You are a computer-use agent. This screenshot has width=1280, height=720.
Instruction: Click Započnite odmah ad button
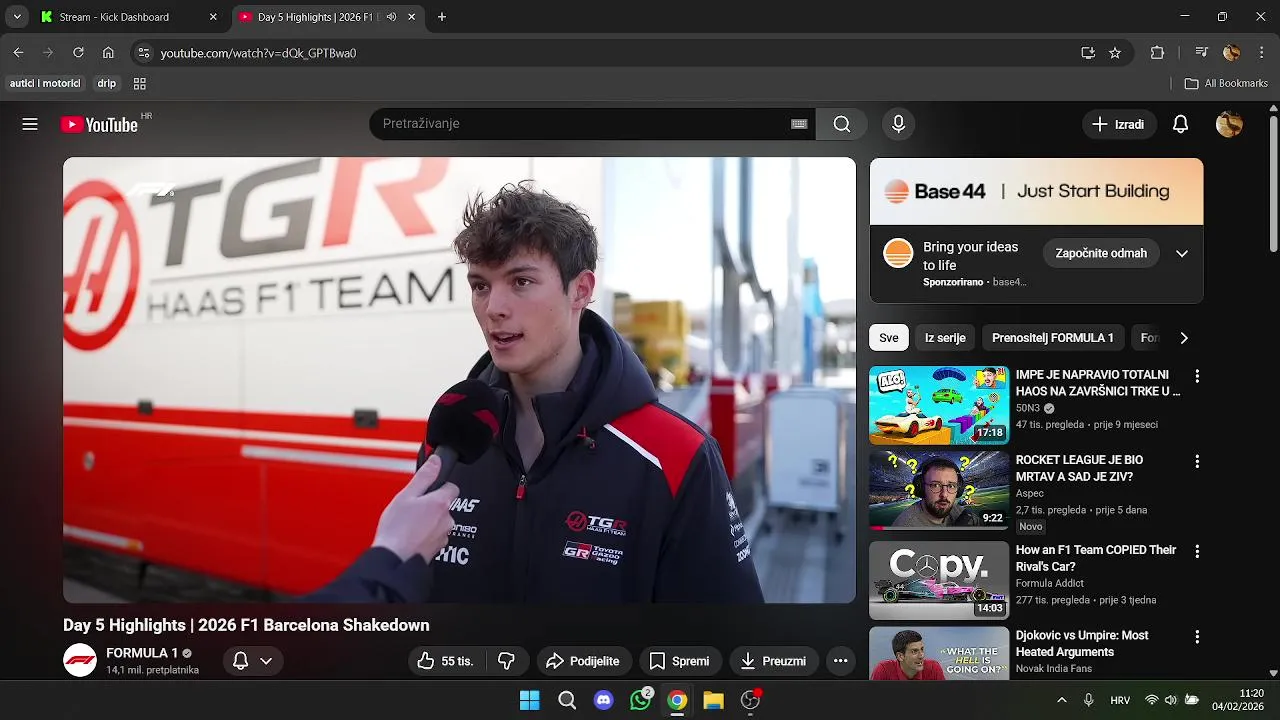pyautogui.click(x=1101, y=253)
